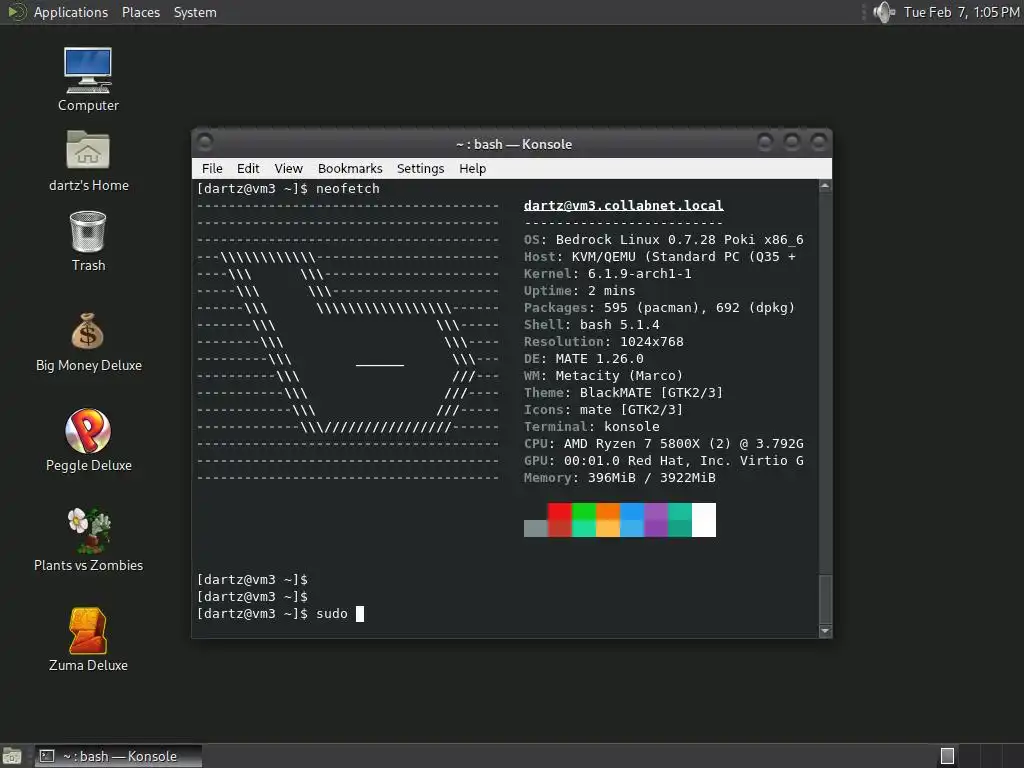
Task: Click Konsole taskbar button in bottom panel
Action: click(x=119, y=756)
